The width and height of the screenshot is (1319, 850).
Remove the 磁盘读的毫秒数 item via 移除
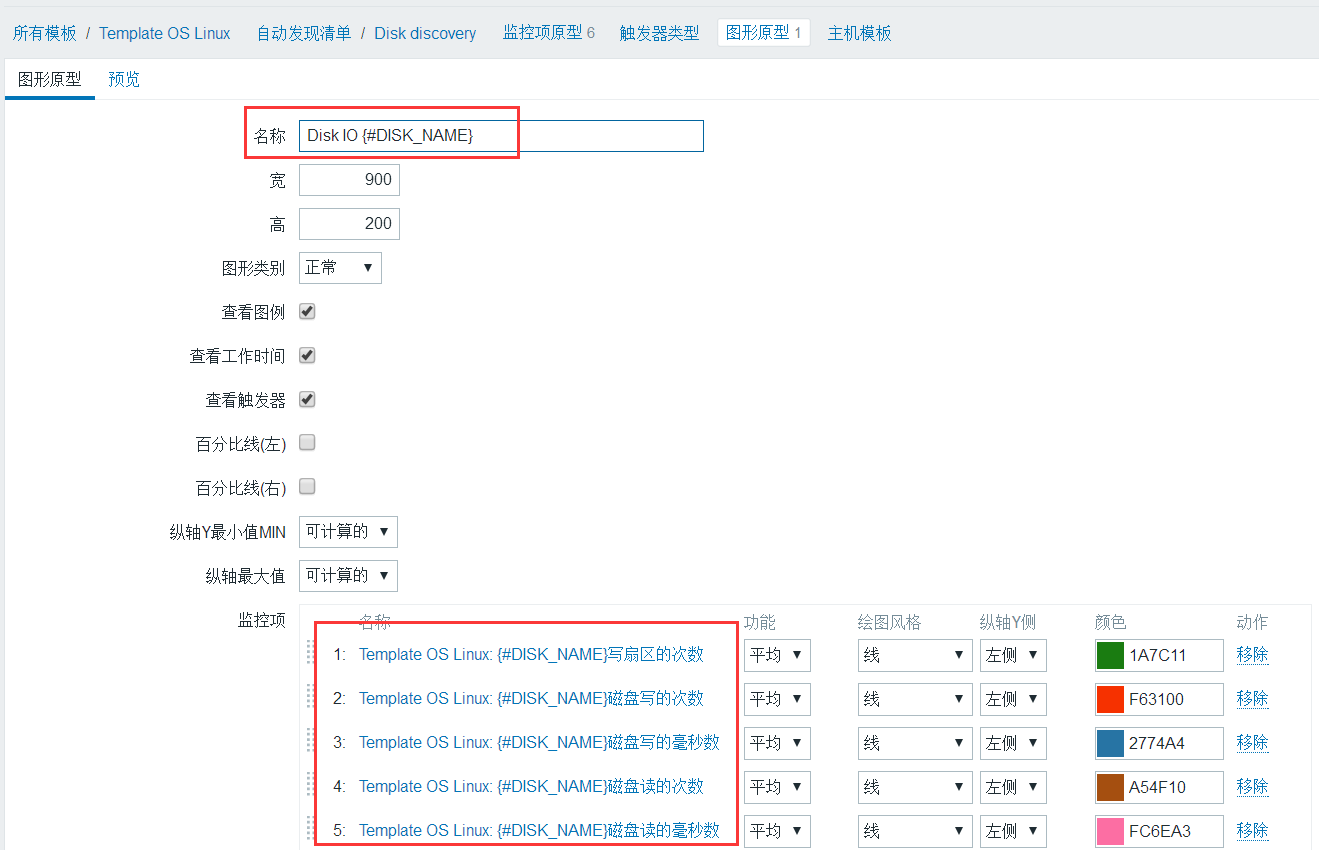(1252, 831)
